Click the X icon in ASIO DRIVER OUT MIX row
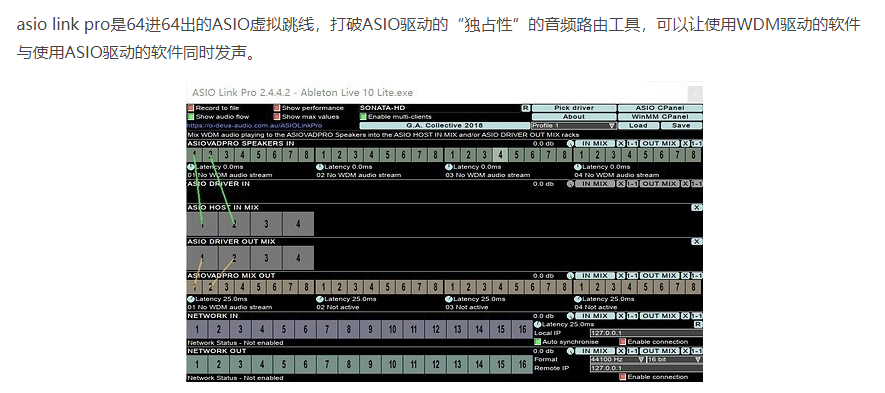Screen dimensions: 885x393 [x=697, y=241]
